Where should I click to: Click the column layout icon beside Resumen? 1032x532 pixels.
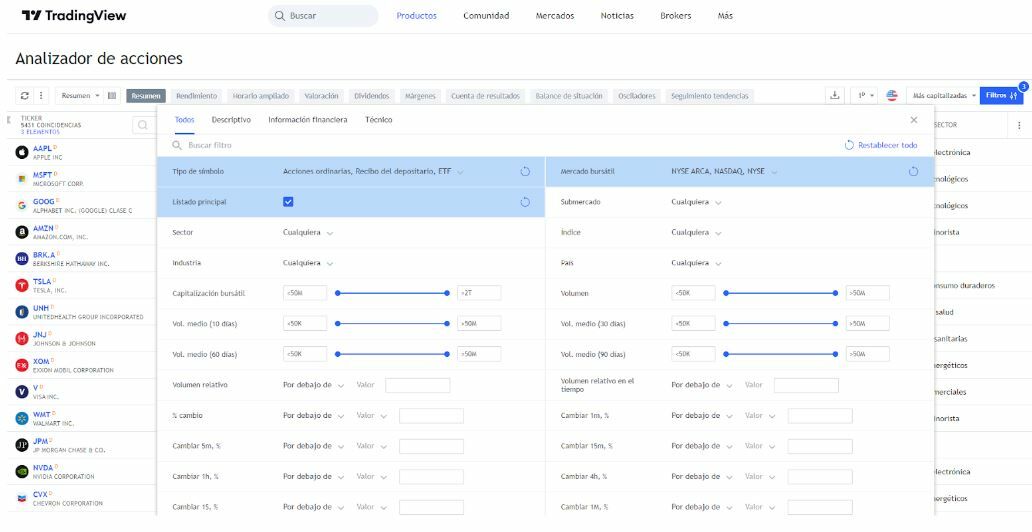pos(112,96)
